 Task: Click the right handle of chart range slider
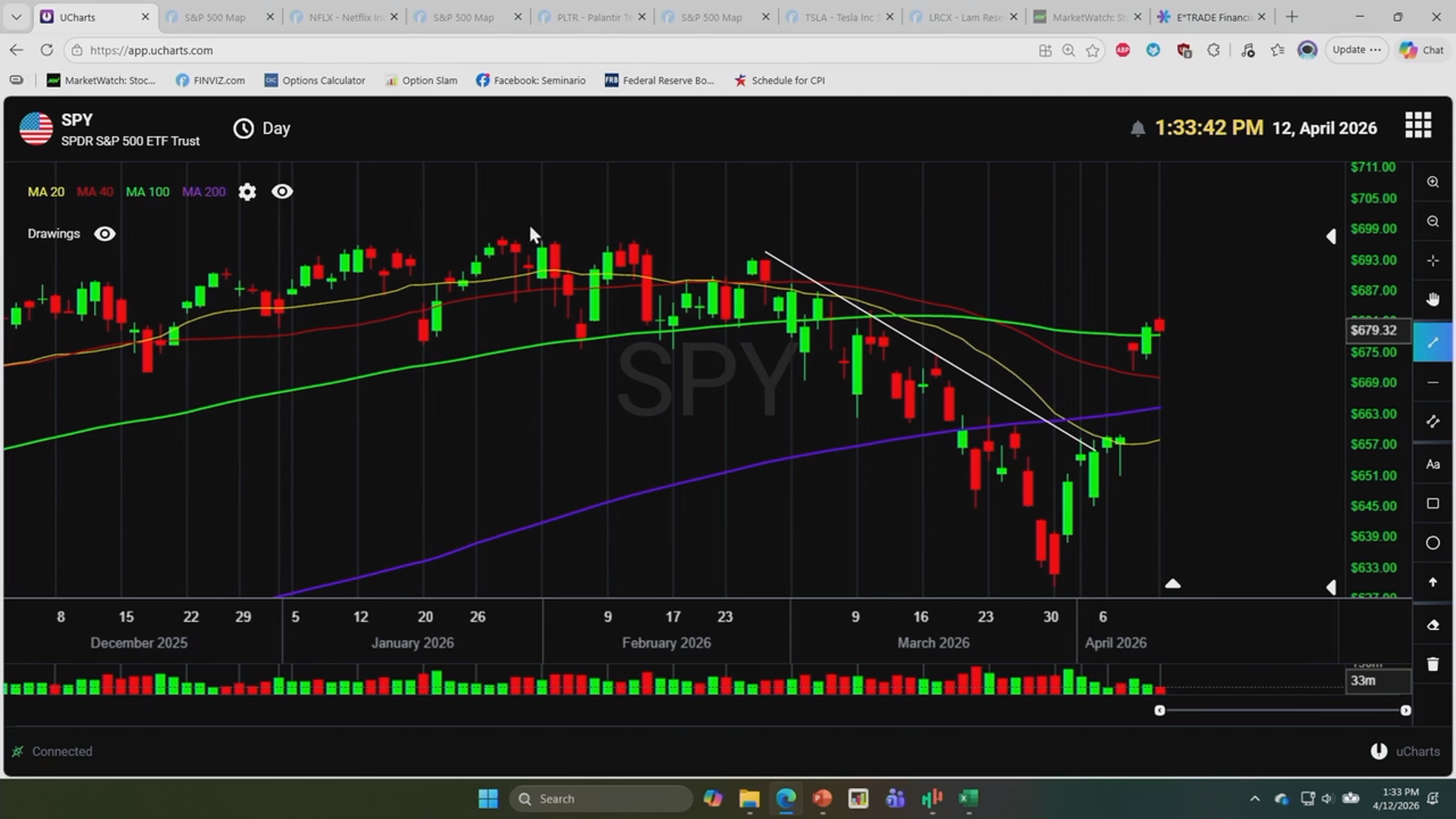1405,711
